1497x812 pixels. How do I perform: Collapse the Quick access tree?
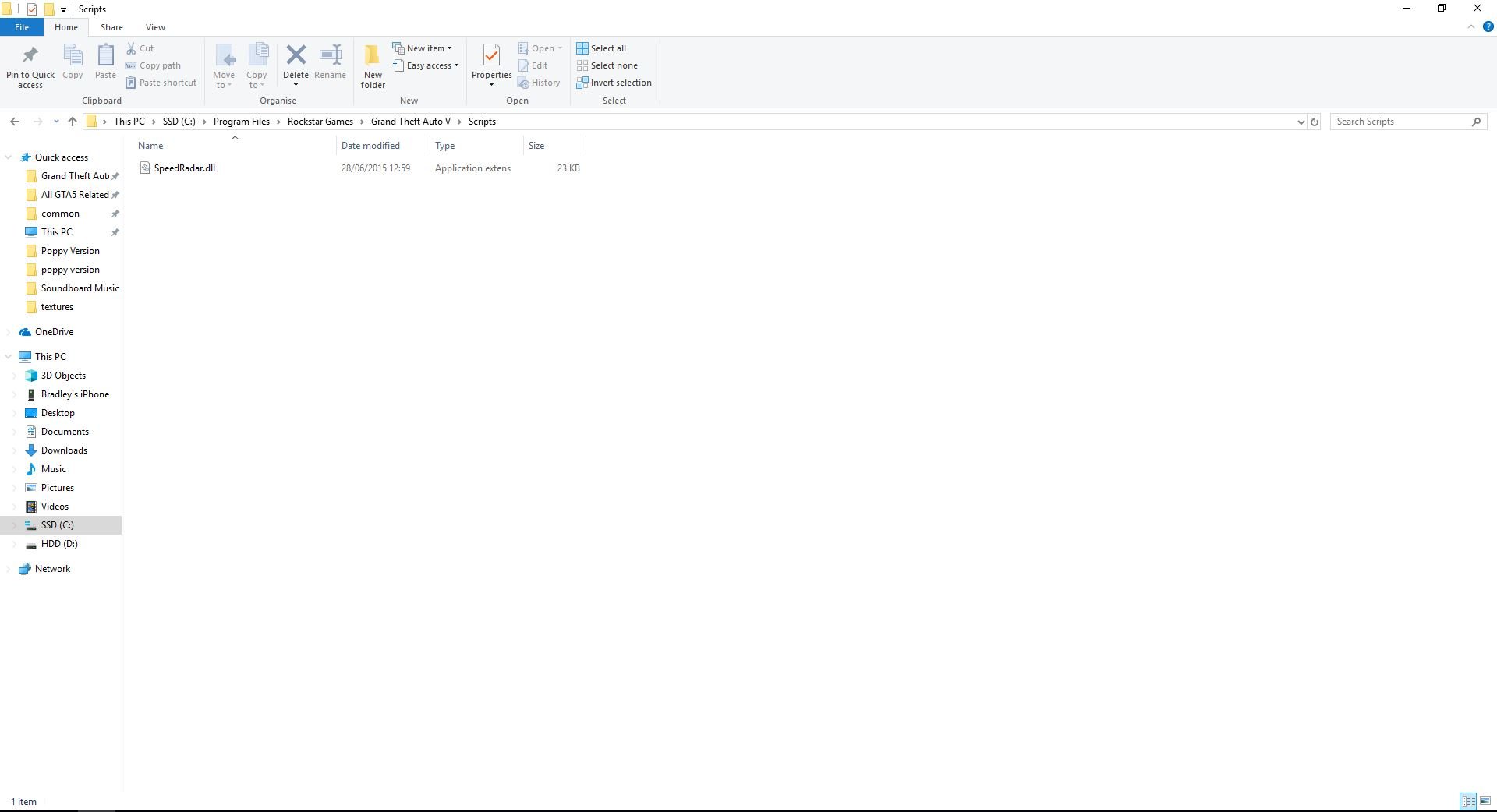click(8, 157)
